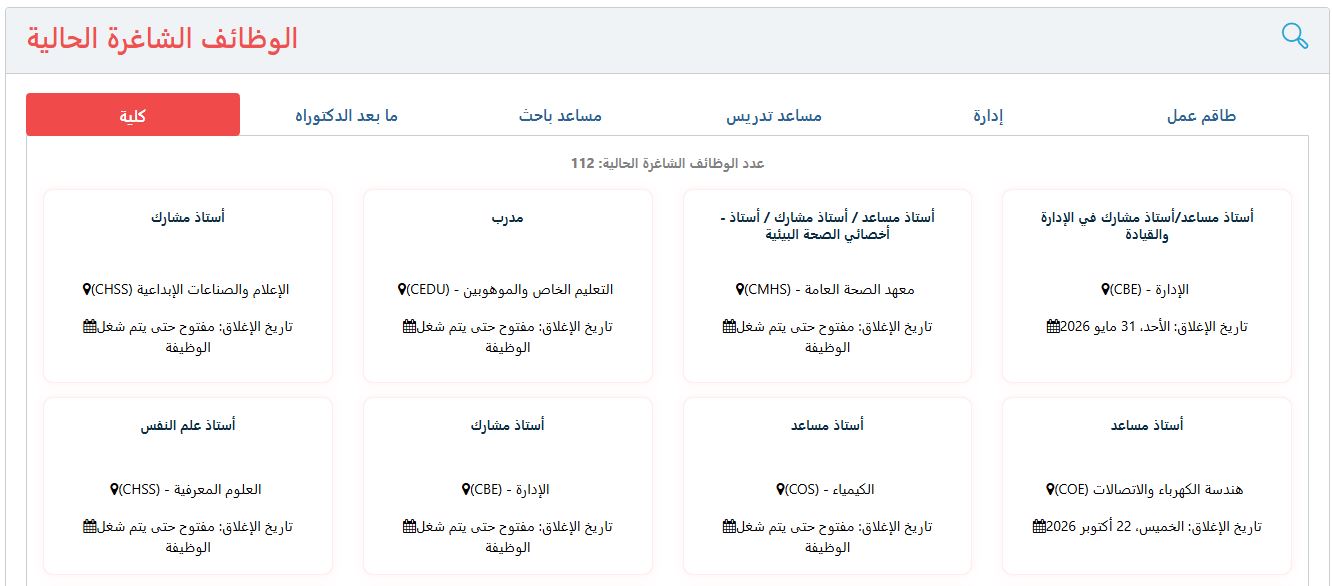The height and width of the screenshot is (586, 1332).
Task: Open the ما بعد الدكتوراه tab
Action: 346,116
